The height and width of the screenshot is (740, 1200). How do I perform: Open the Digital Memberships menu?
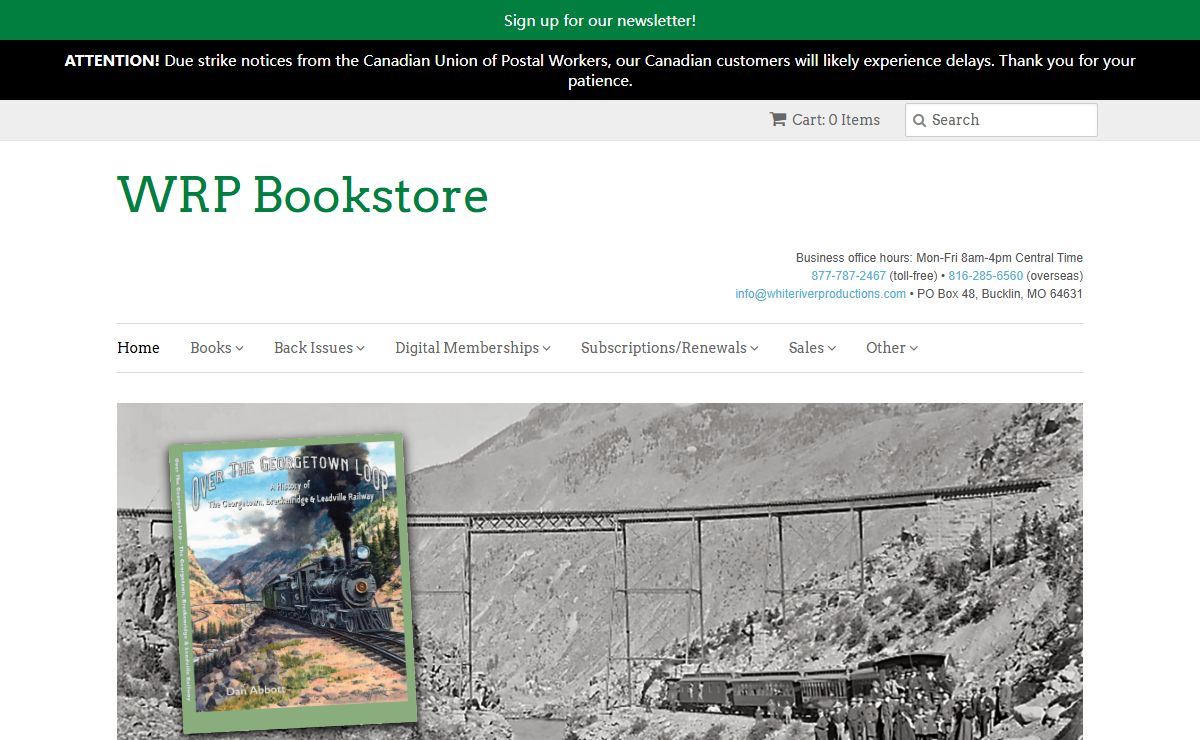[473, 348]
